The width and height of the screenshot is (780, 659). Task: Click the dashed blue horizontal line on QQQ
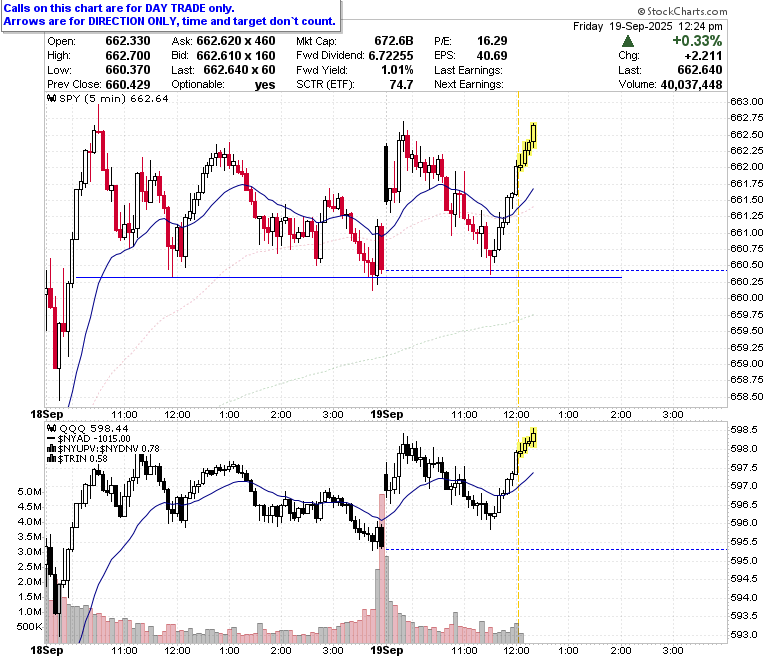tap(556, 550)
